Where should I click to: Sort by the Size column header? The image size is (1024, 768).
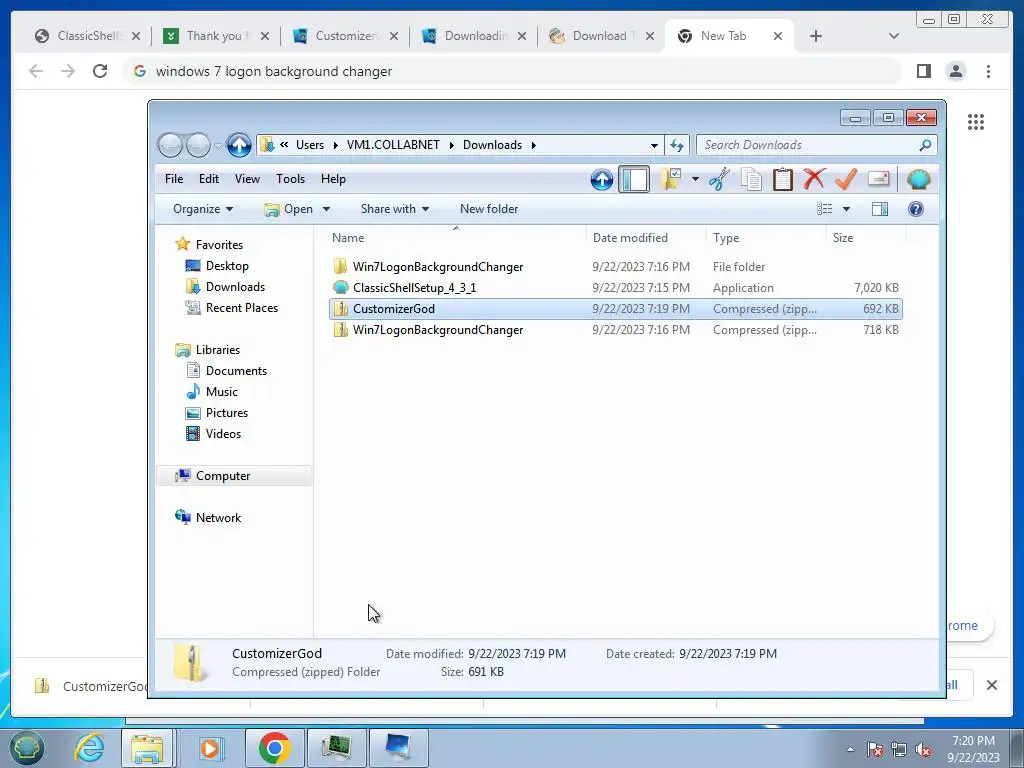coord(866,238)
